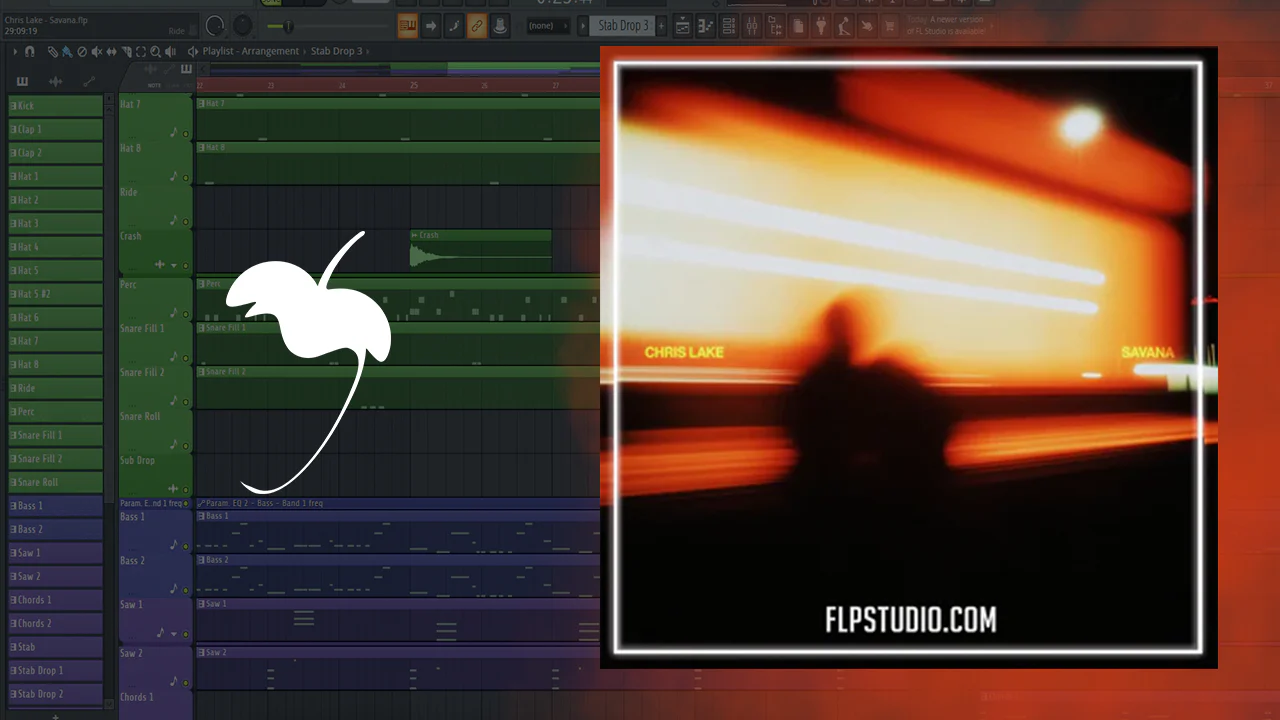Select the Clap 1 pattern in picker
The image size is (1280, 720).
coord(56,129)
